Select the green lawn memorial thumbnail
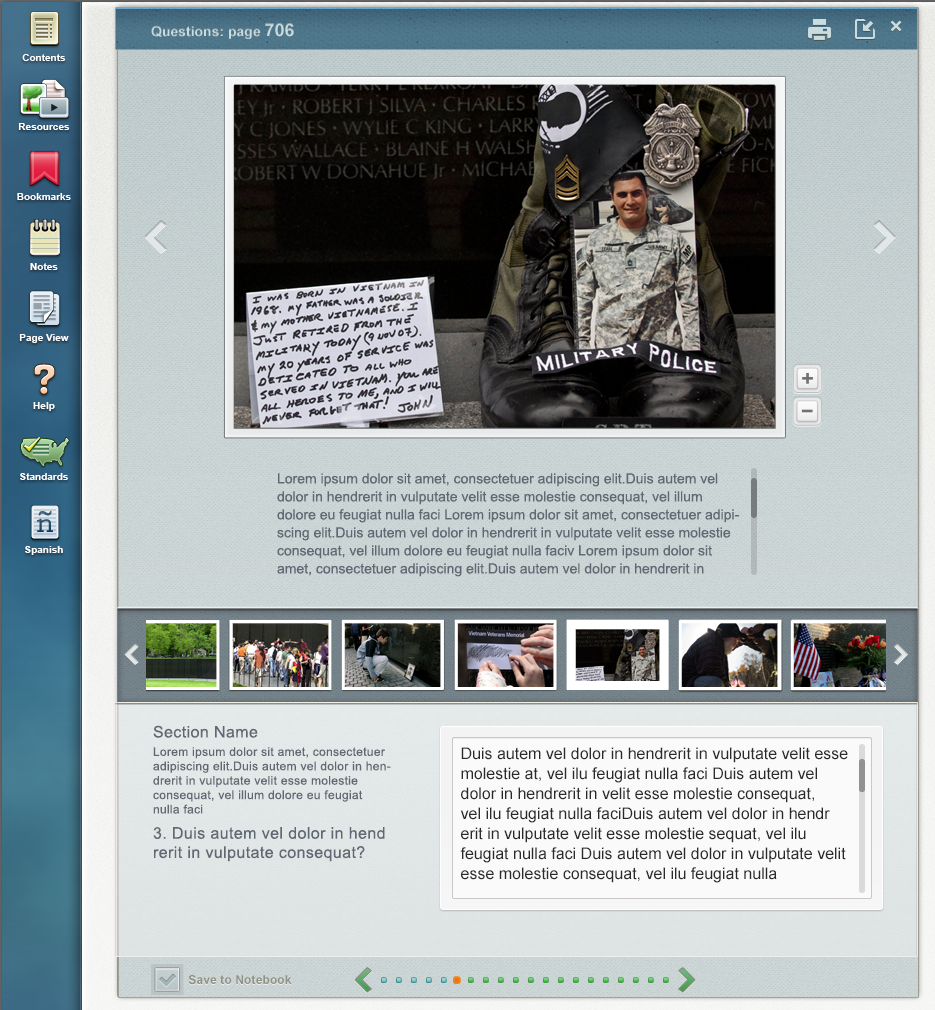 click(x=182, y=654)
